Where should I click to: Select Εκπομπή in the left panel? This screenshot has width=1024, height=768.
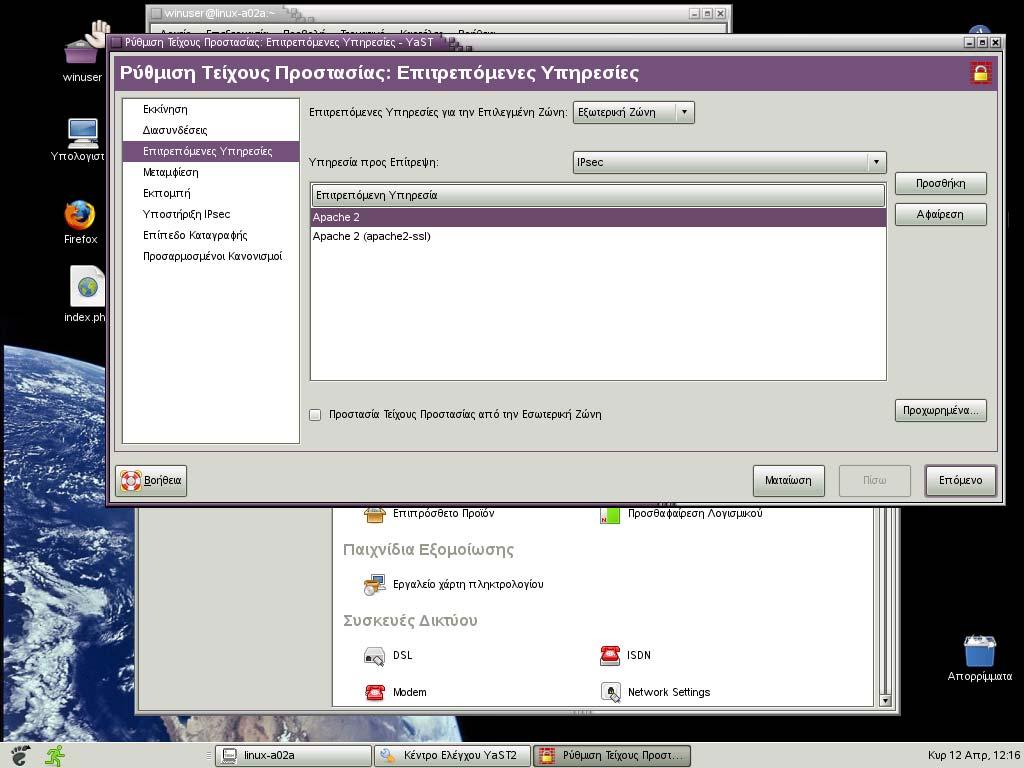pyautogui.click(x=210, y=193)
